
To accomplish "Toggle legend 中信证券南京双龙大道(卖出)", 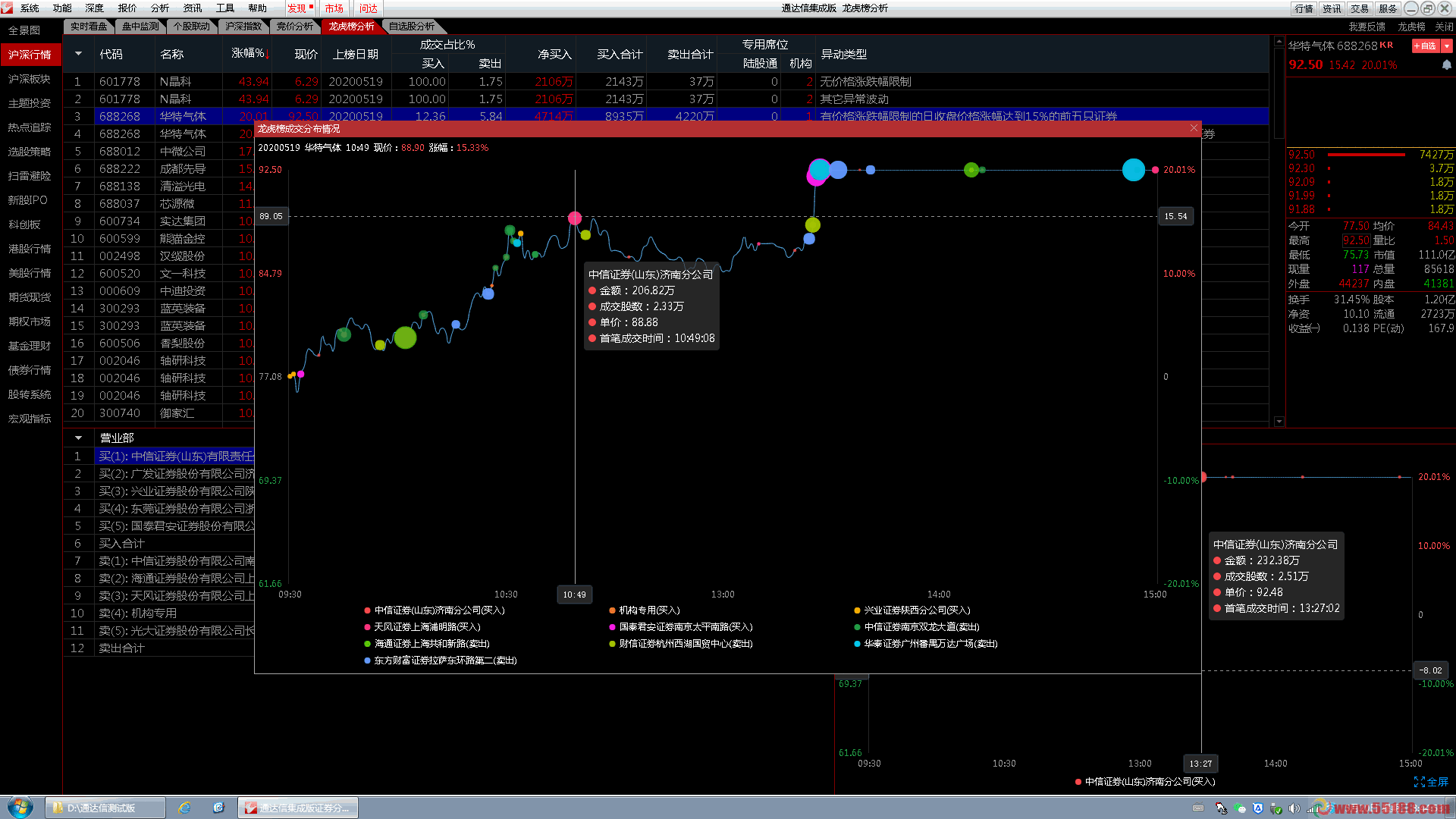I will pyautogui.click(x=917, y=627).
